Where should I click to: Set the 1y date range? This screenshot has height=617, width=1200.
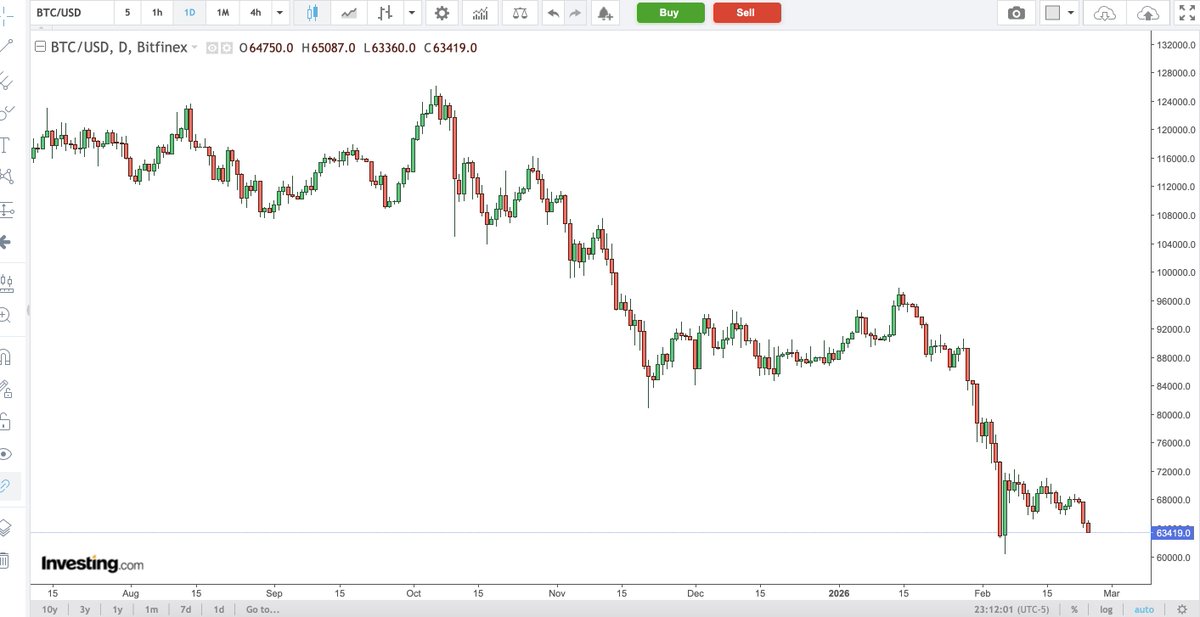point(118,609)
